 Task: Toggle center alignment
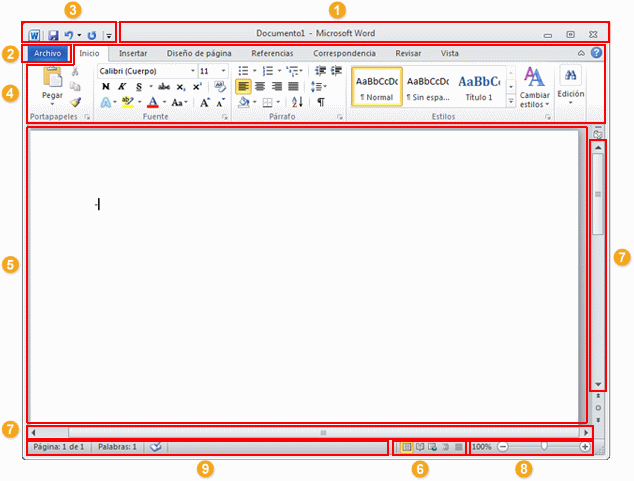(260, 86)
